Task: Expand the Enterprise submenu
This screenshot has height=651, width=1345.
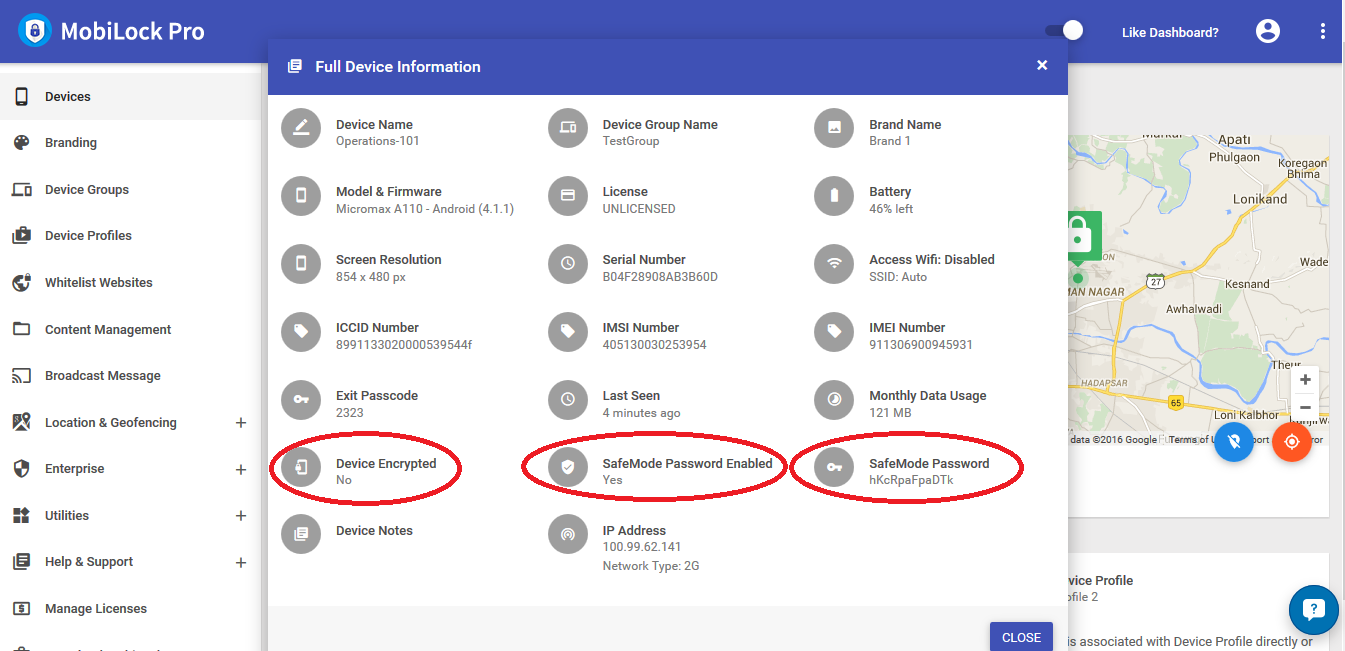Action: [240, 469]
